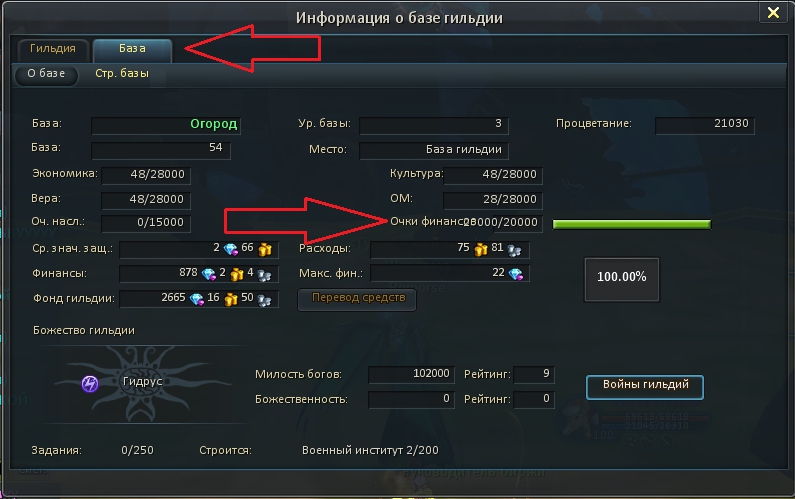
Task: Open Войны гильдий button
Action: (645, 387)
